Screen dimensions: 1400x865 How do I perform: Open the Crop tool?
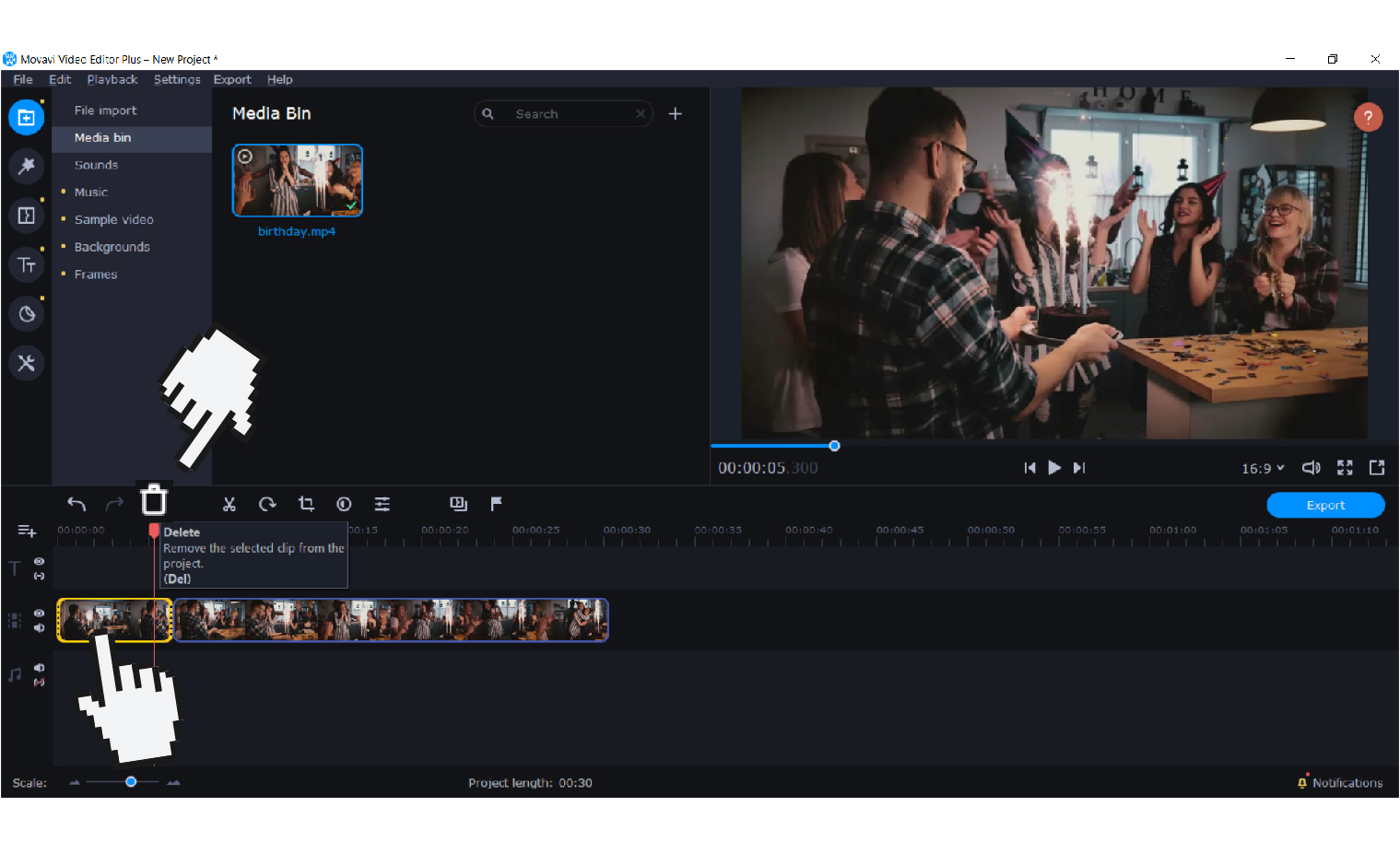[306, 504]
